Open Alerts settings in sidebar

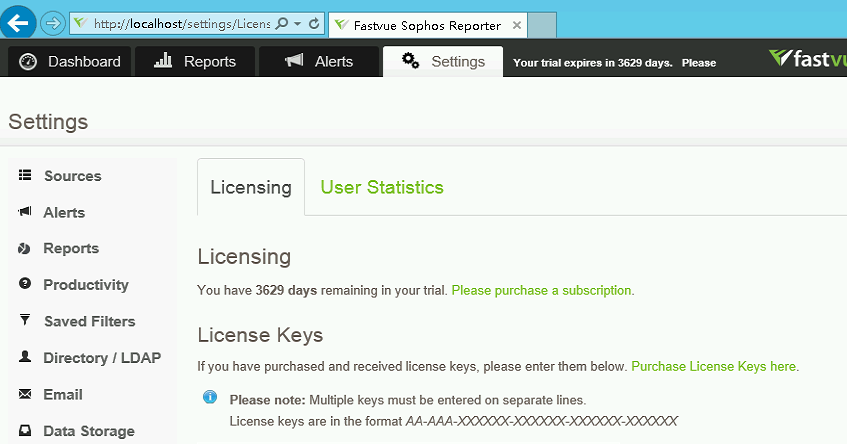coord(64,213)
